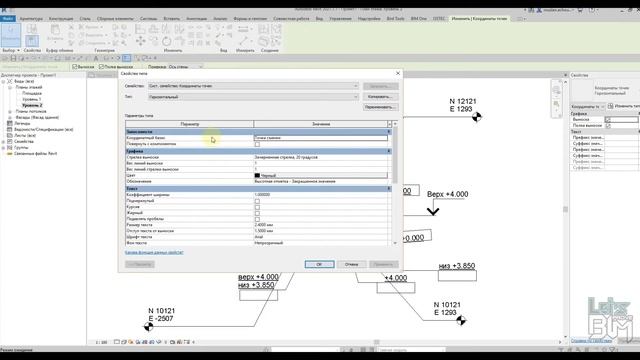Click the Arial font value cell
Viewport: 640px width, 360px height.
tap(322, 237)
